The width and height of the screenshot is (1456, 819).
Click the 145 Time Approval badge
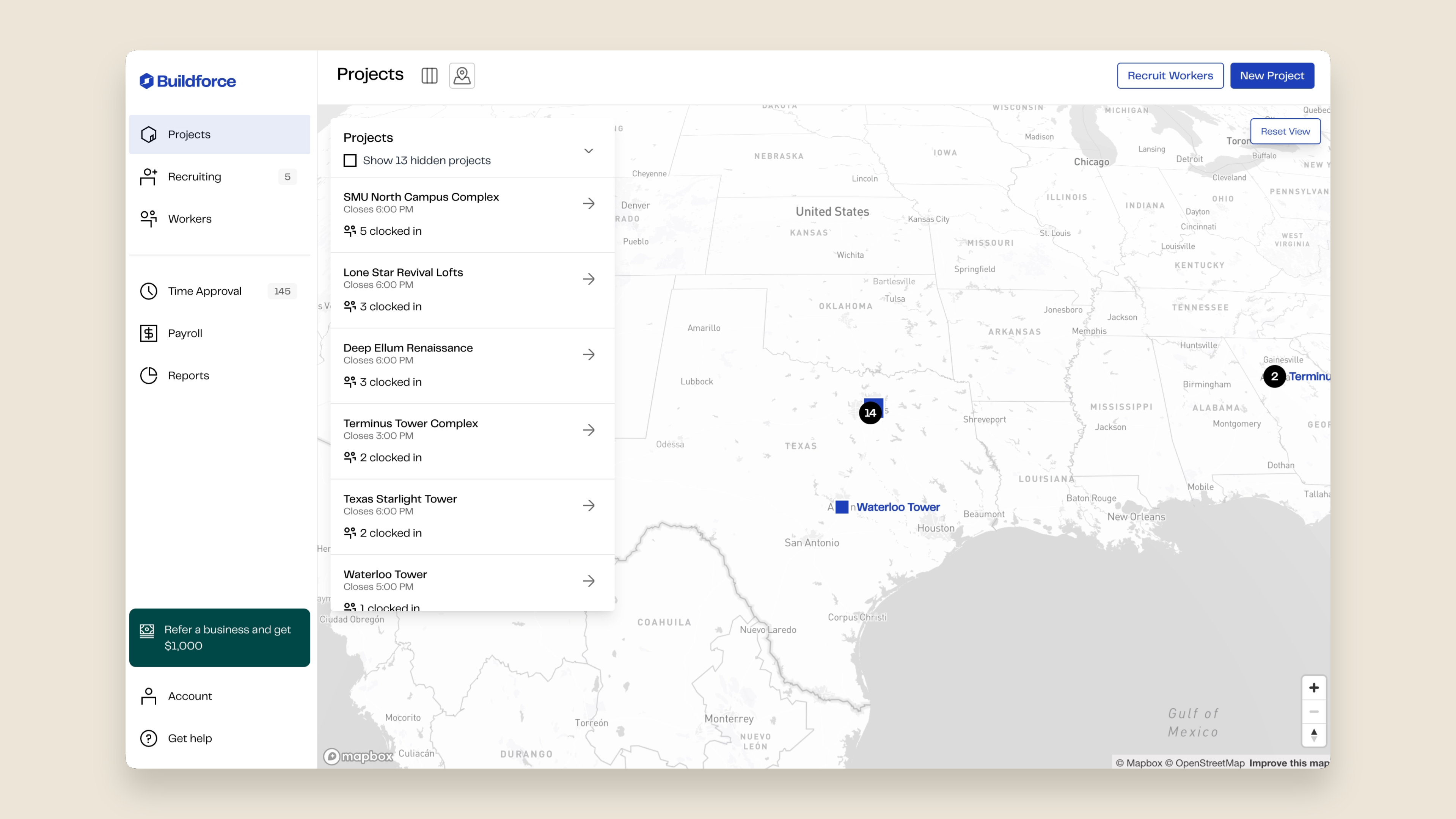282,291
